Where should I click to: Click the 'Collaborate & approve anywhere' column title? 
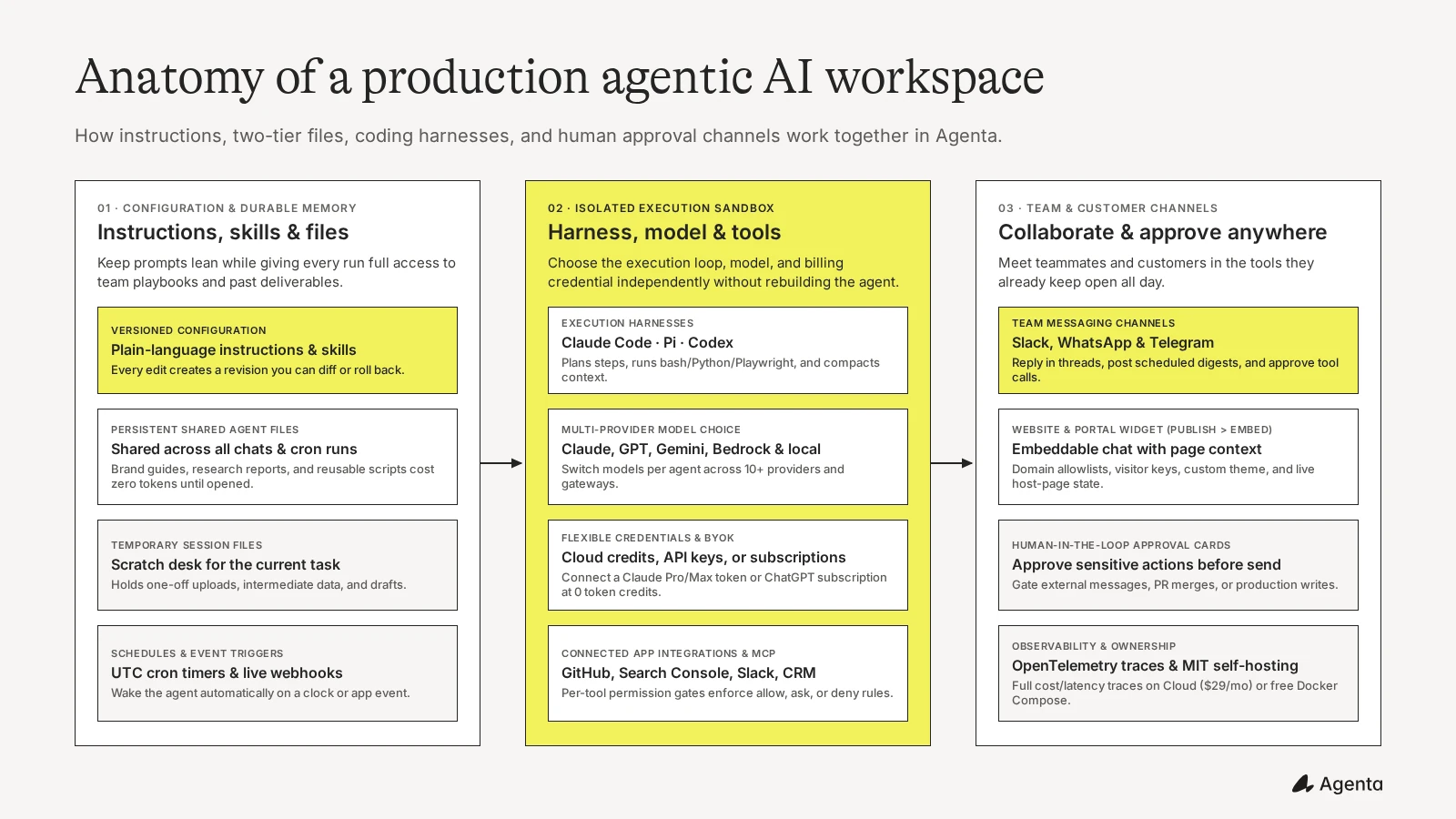coord(1162,232)
